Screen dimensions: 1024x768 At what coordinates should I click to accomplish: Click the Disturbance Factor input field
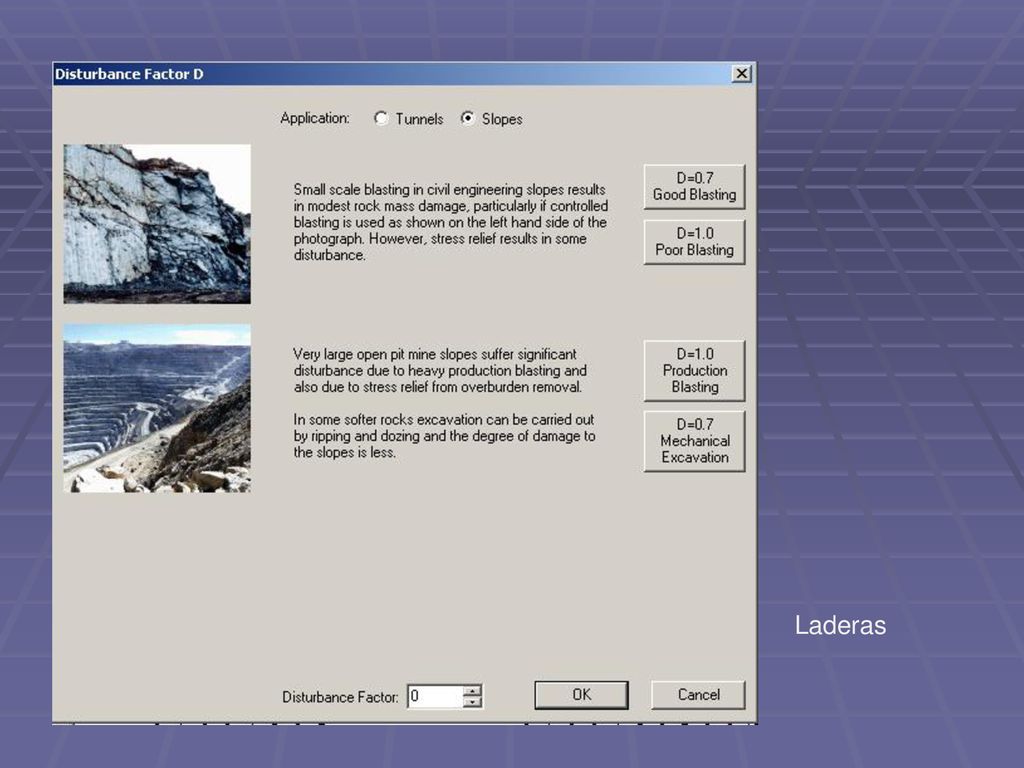click(x=435, y=696)
